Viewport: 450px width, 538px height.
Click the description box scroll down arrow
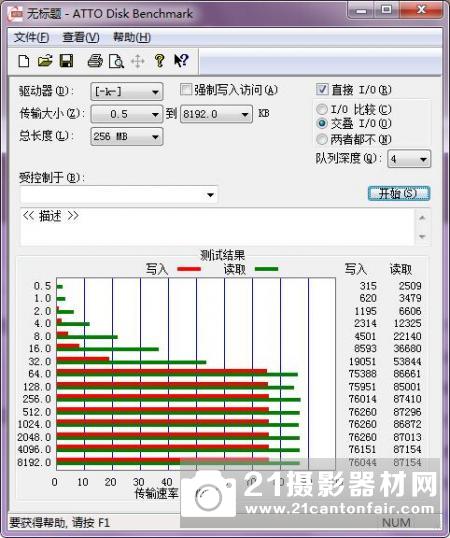(x=422, y=236)
